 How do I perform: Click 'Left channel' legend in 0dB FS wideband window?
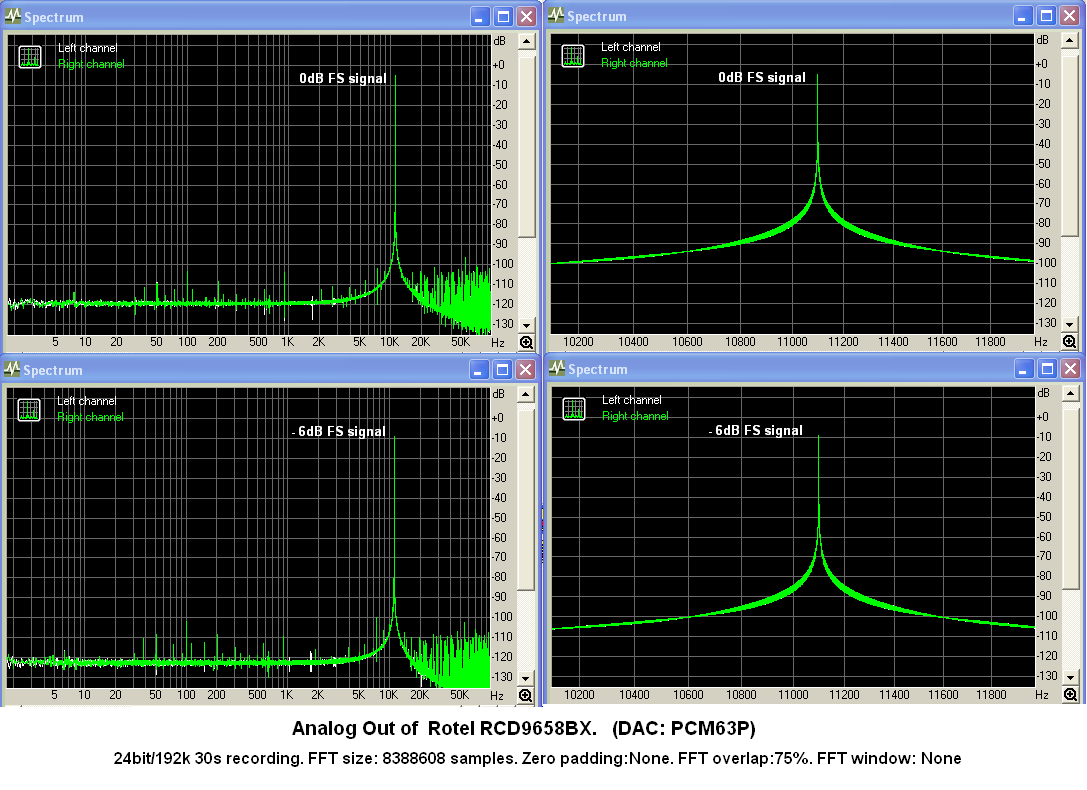click(87, 48)
